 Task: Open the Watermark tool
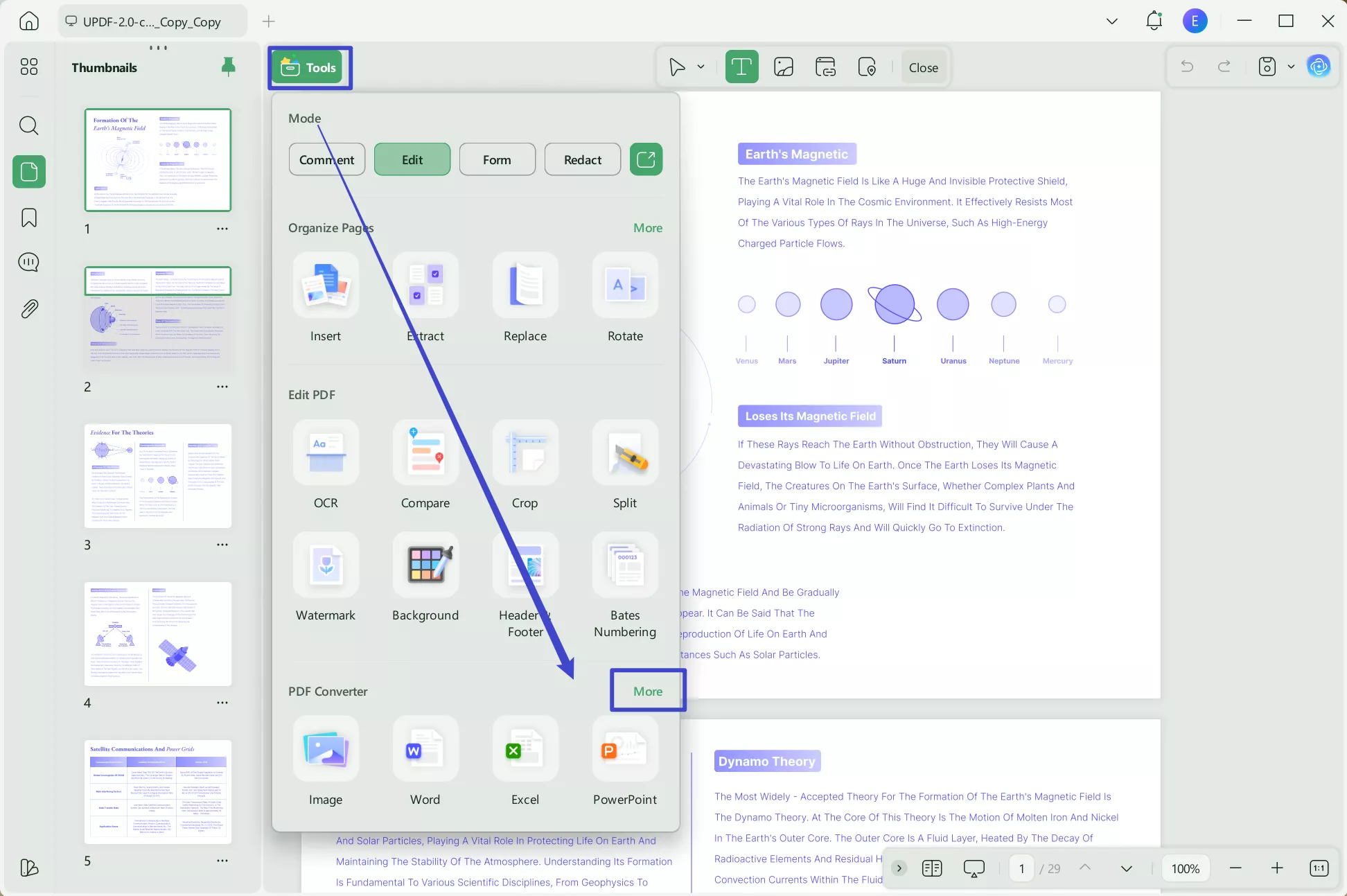coord(326,565)
